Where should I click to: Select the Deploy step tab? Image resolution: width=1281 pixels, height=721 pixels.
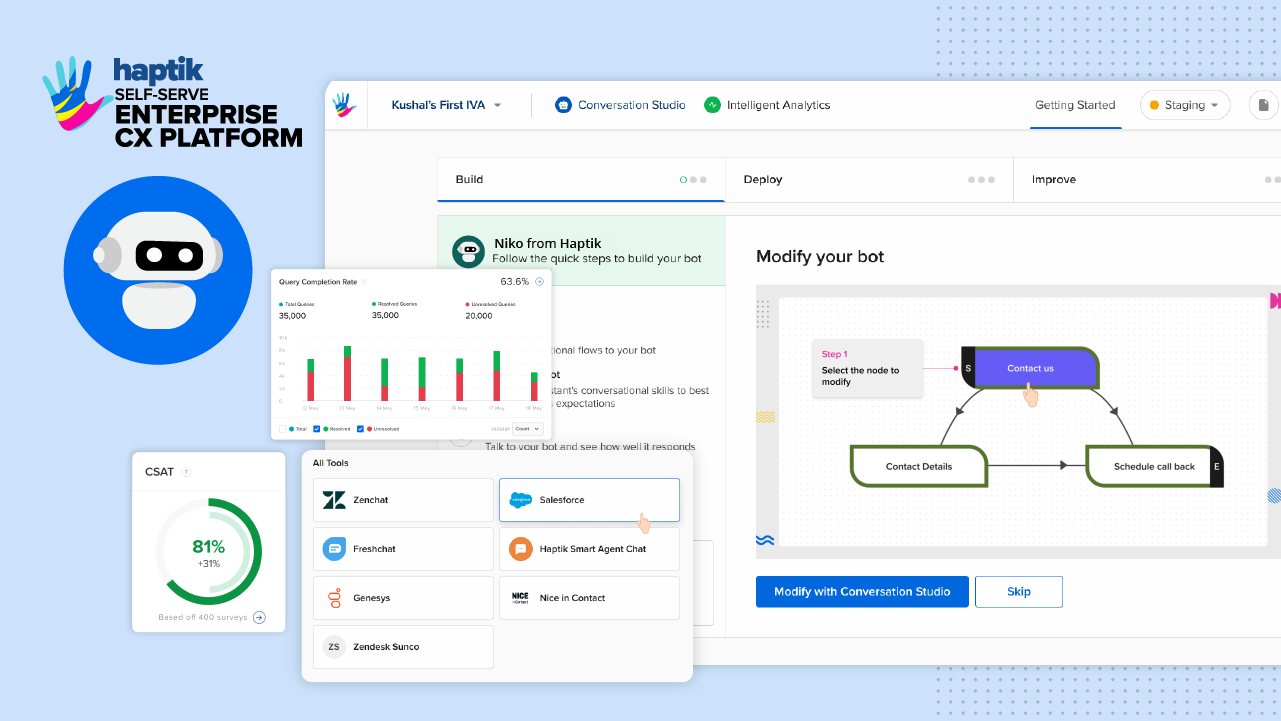(x=869, y=180)
